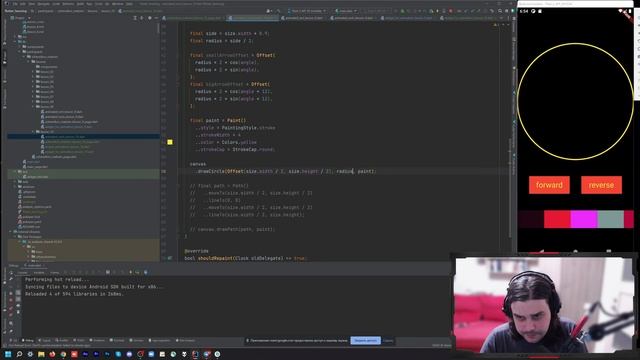Click the wide red color block in emulator
640x360 pixels.
coord(557,219)
